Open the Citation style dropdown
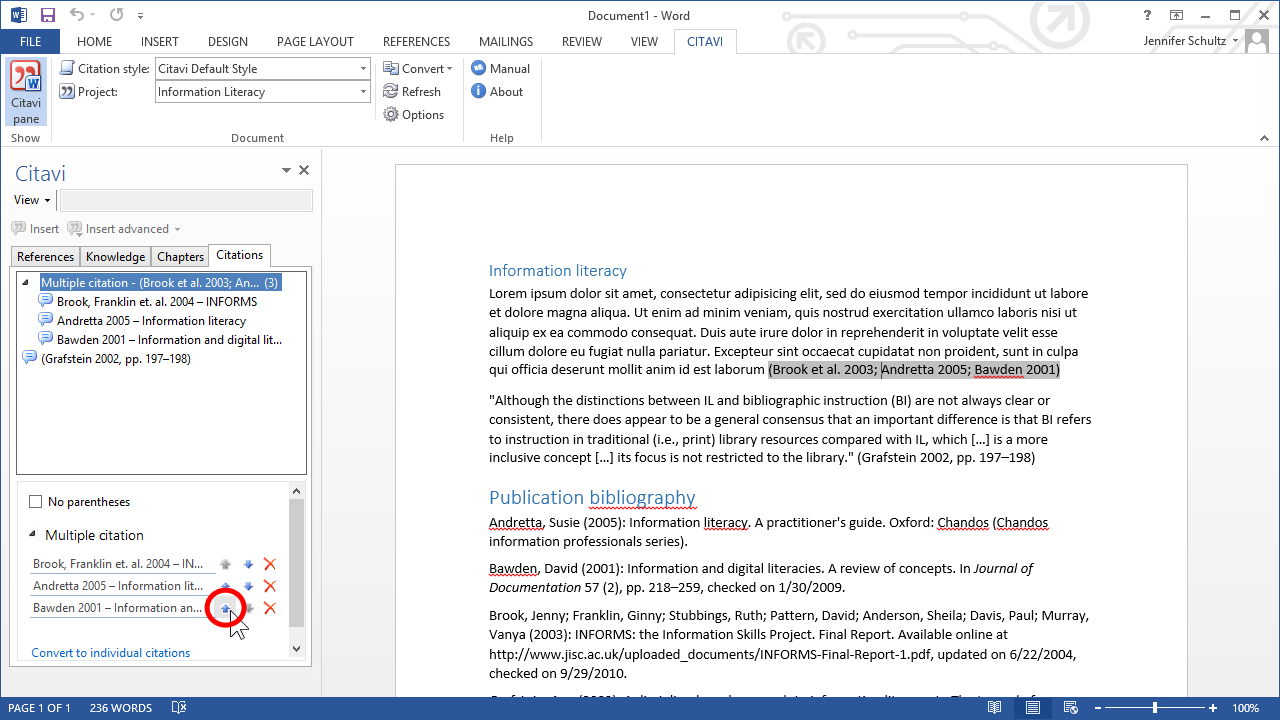 tap(364, 69)
